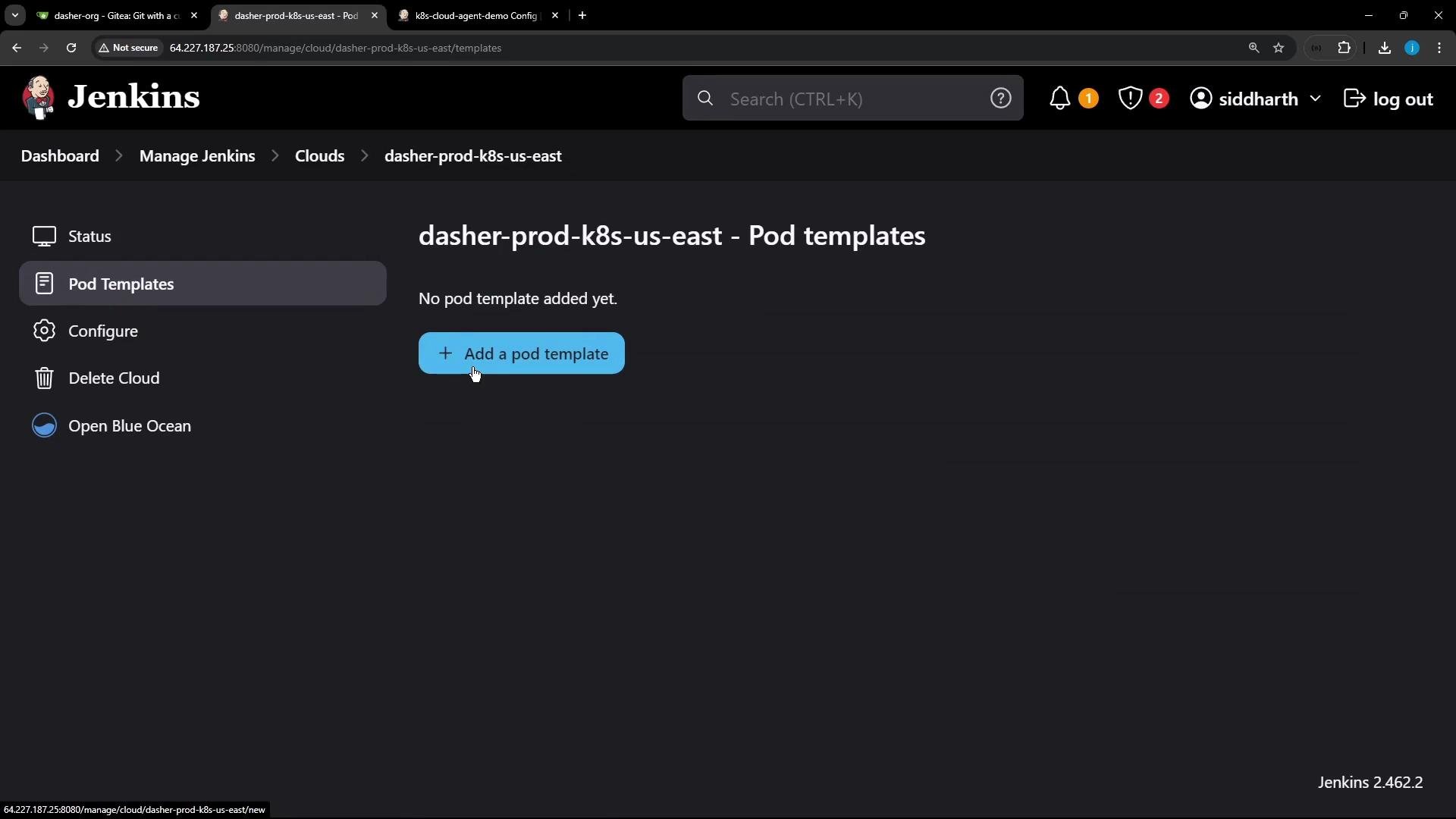Open the browser profile avatar
Image resolution: width=1456 pixels, height=819 pixels.
(x=1412, y=48)
